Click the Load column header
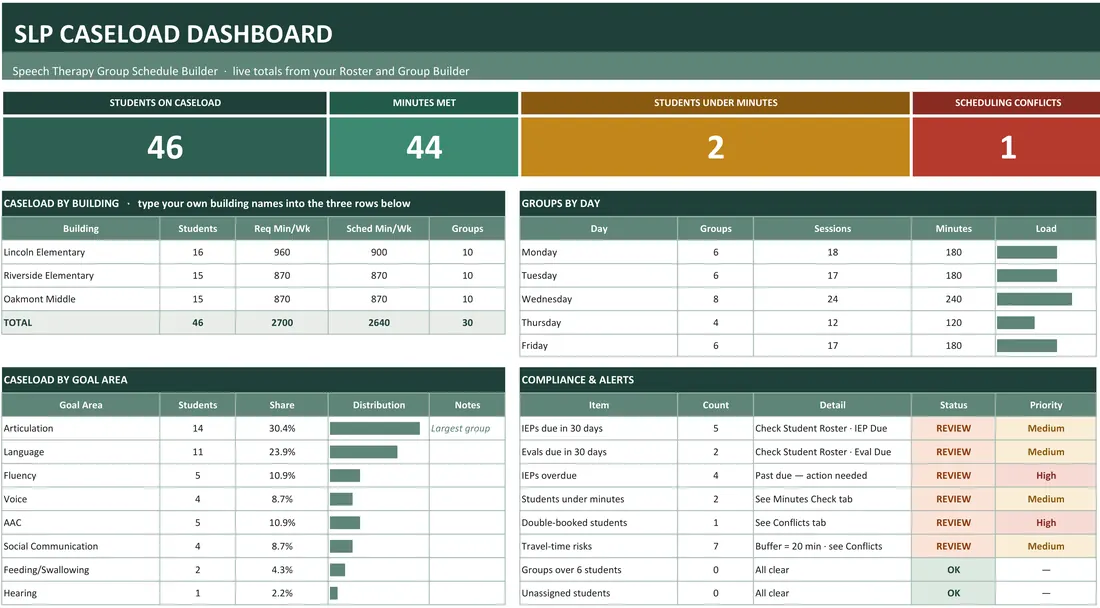The image size is (1100, 608). pyautogui.click(x=1045, y=229)
